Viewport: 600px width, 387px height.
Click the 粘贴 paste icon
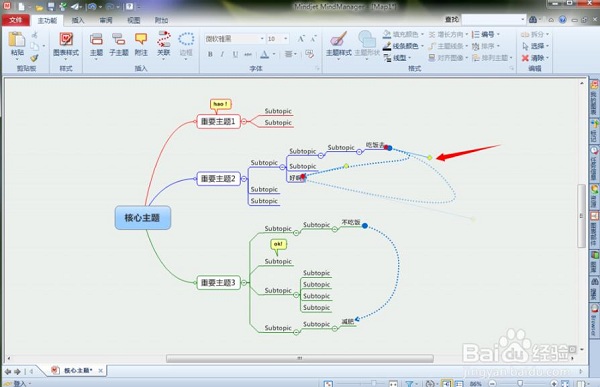coord(17,40)
